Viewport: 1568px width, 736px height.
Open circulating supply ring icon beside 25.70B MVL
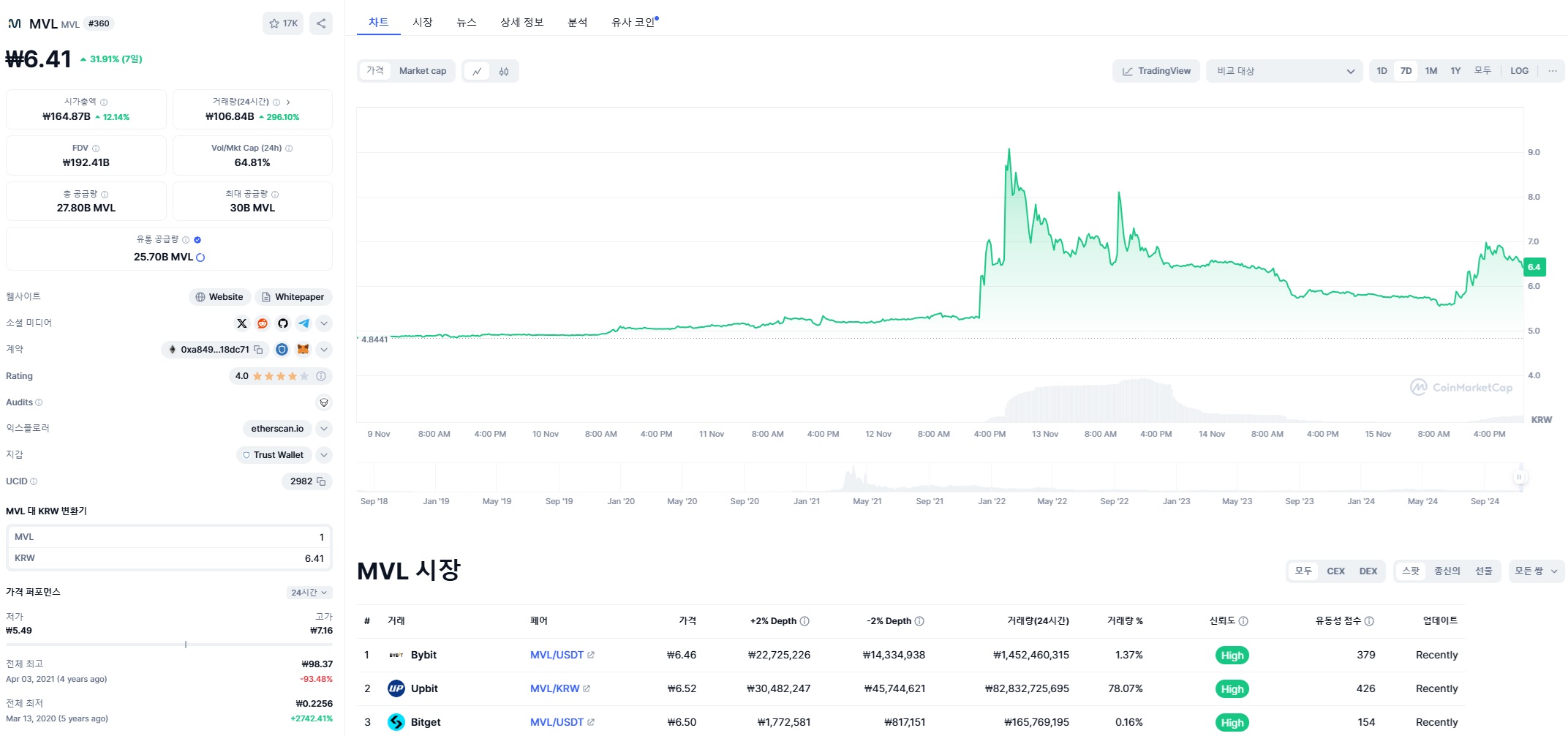click(x=200, y=258)
